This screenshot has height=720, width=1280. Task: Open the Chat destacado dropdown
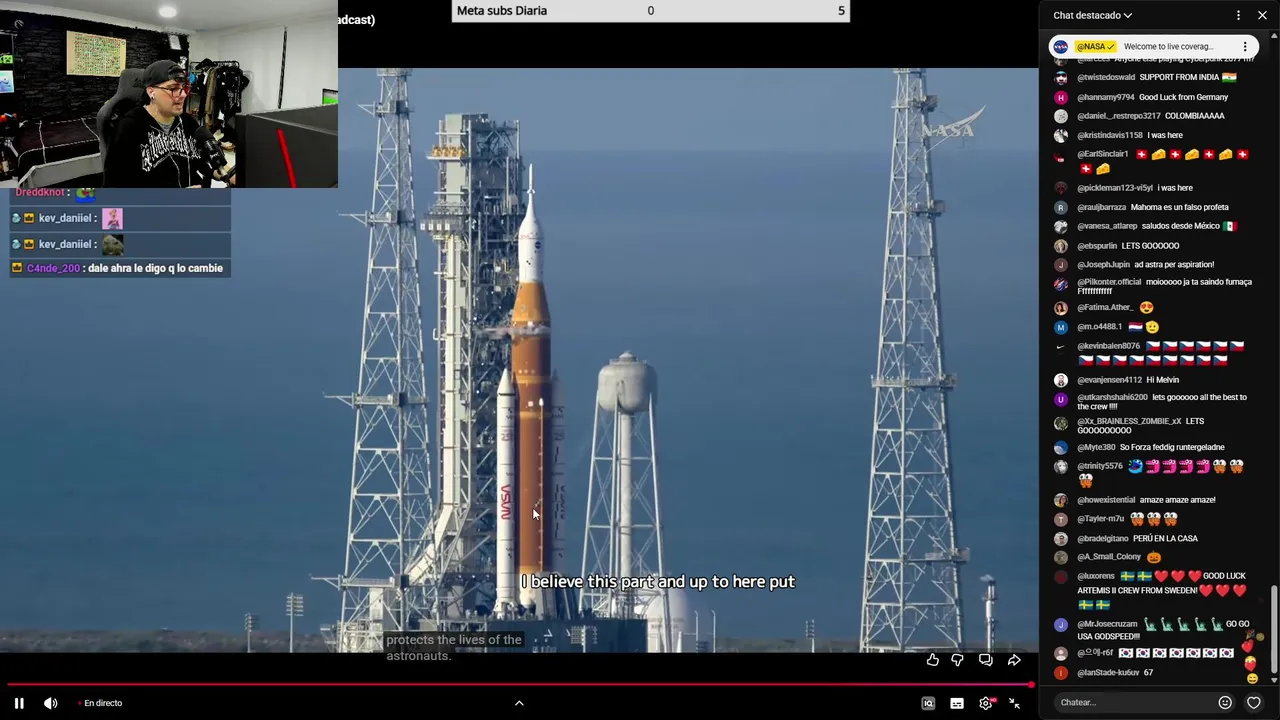point(1093,15)
